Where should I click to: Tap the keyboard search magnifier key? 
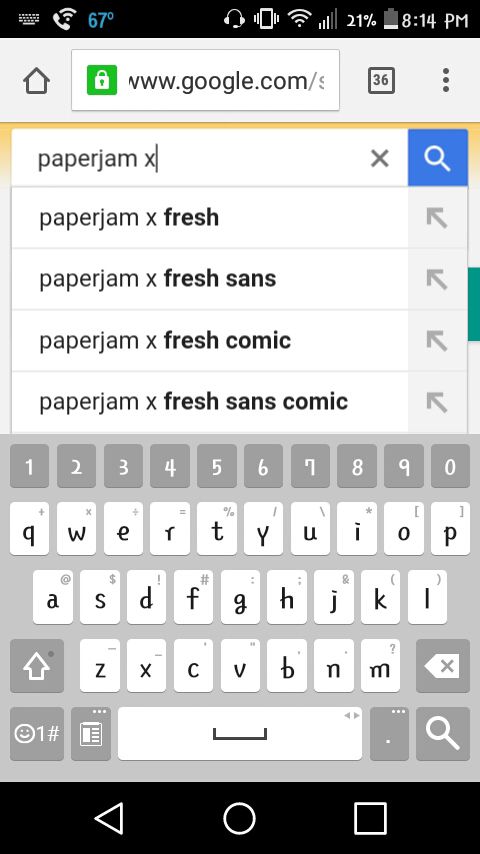tap(442, 734)
